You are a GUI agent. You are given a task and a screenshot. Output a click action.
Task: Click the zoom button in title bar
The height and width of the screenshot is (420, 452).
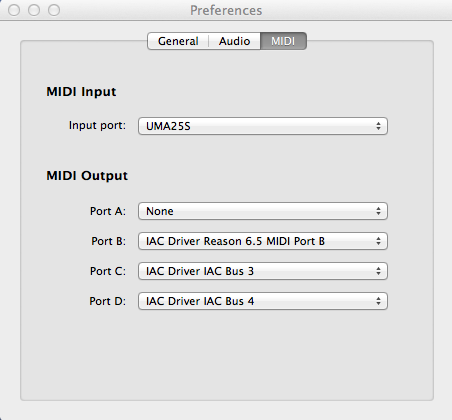(54, 10)
